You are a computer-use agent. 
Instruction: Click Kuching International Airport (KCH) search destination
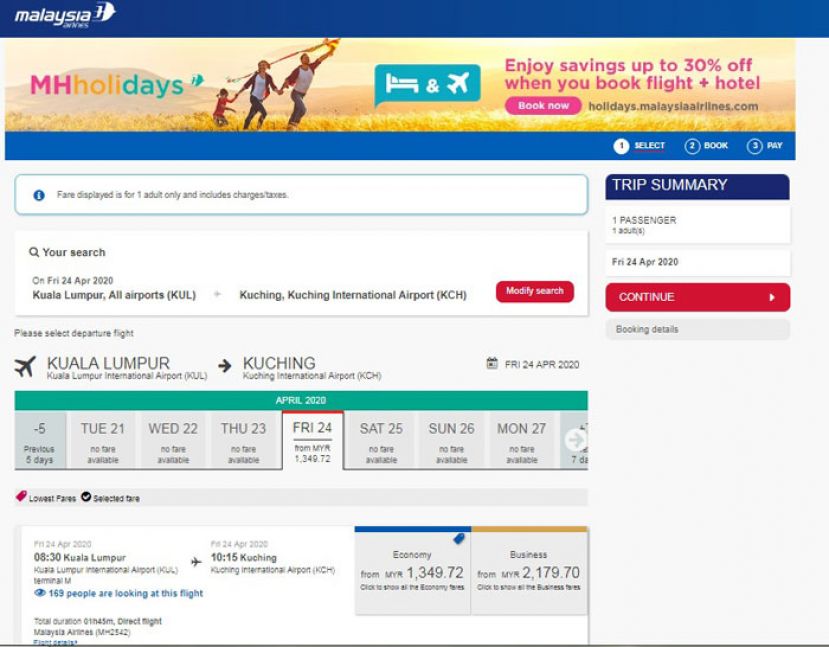click(x=353, y=295)
